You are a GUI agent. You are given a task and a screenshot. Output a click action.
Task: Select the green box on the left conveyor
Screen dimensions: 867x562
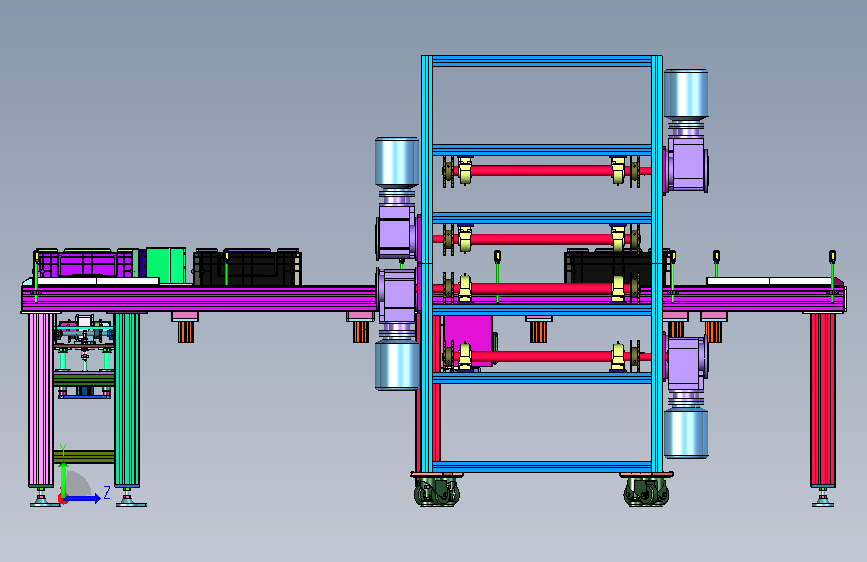166,266
